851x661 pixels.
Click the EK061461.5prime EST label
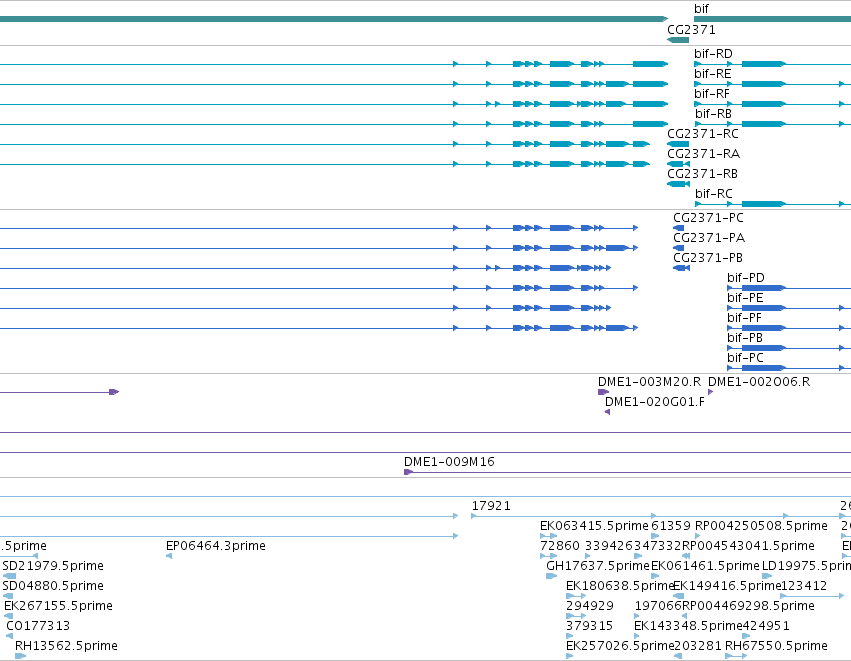705,566
